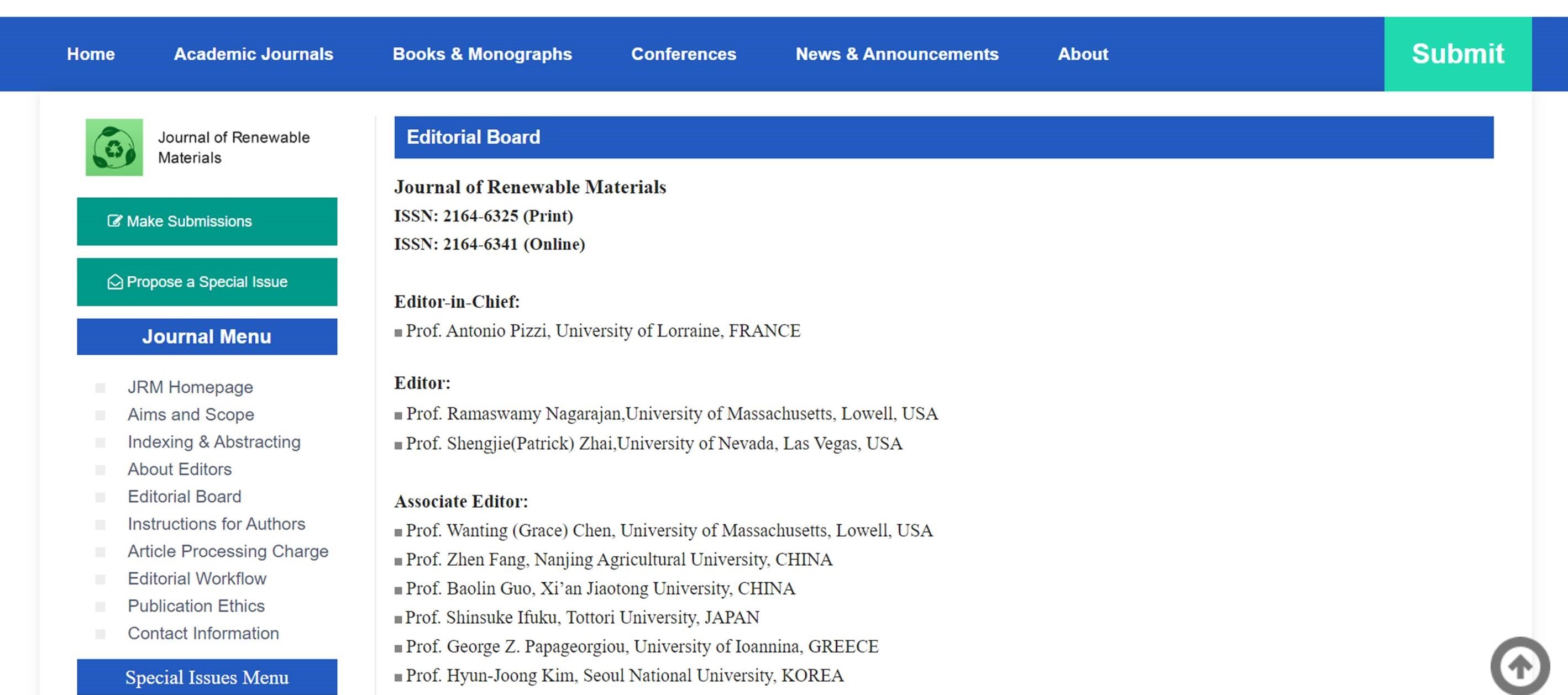Visit the About Editors link
This screenshot has height=695, width=1568.
pos(180,469)
